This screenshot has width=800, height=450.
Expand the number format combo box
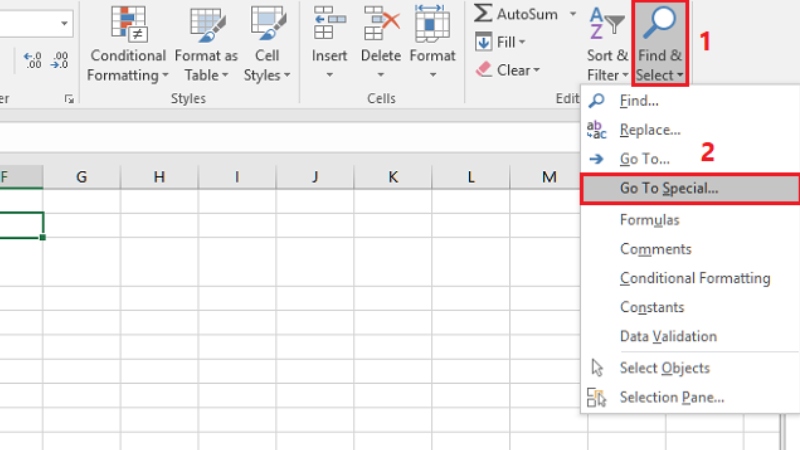(64, 23)
